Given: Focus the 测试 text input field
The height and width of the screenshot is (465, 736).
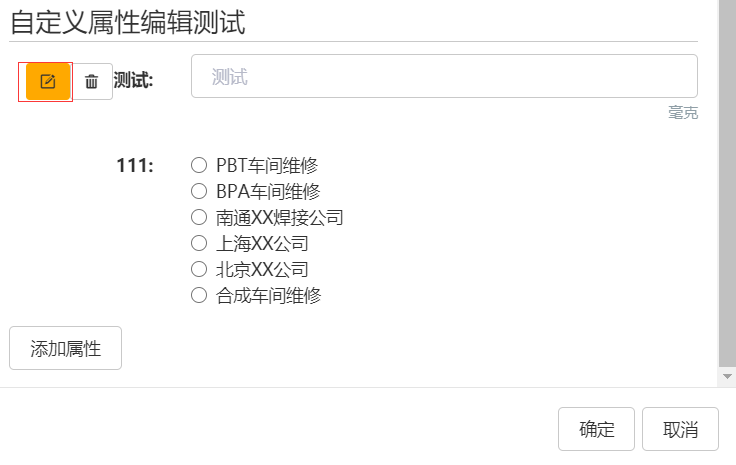Looking at the screenshot, I should pyautogui.click(x=444, y=77).
